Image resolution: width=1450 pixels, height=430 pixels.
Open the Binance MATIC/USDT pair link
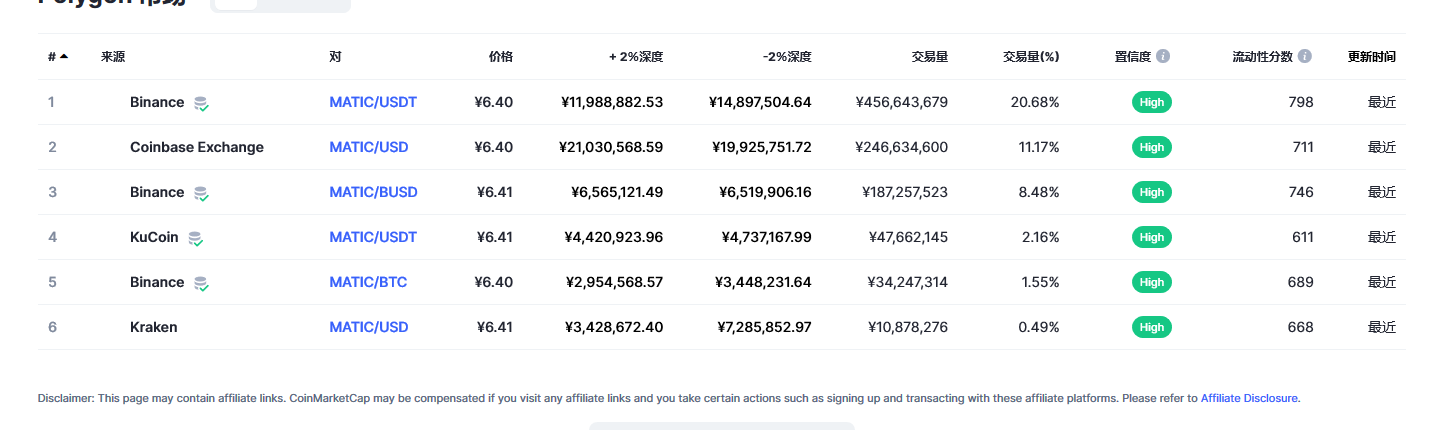[373, 102]
